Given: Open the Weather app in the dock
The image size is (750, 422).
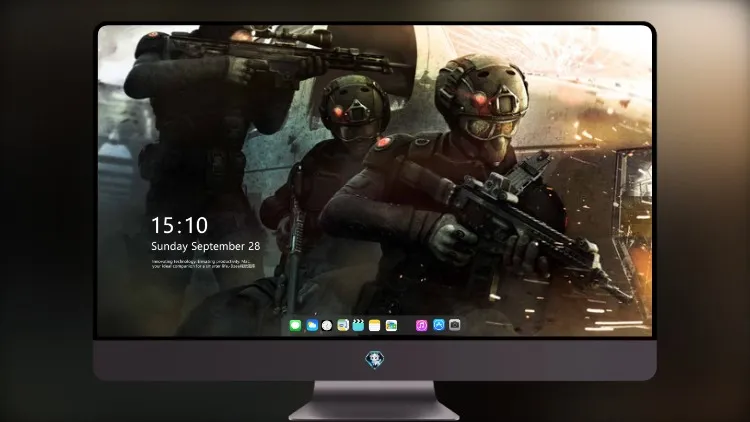Looking at the screenshot, I should (x=312, y=325).
